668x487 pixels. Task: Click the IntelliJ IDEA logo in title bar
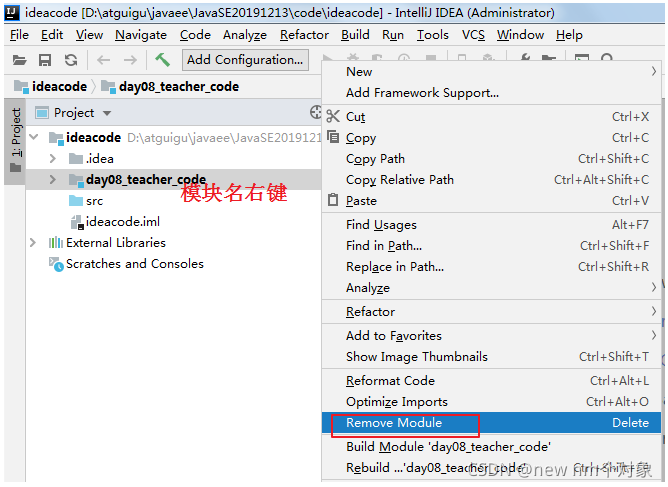(x=12, y=13)
